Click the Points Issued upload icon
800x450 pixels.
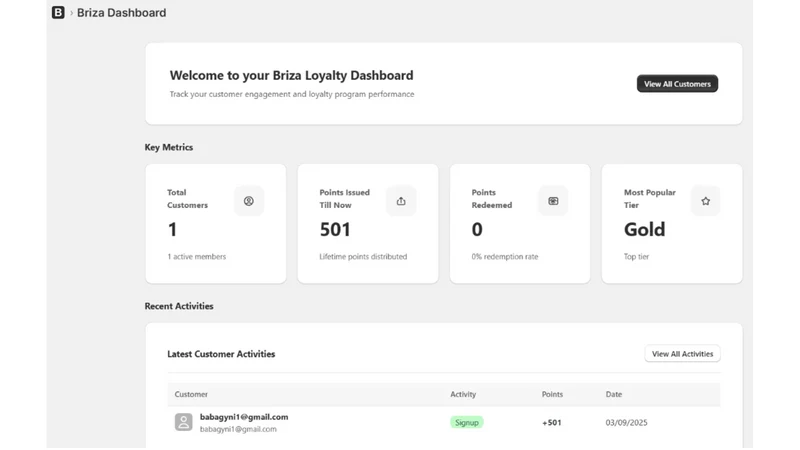pyautogui.click(x=401, y=201)
